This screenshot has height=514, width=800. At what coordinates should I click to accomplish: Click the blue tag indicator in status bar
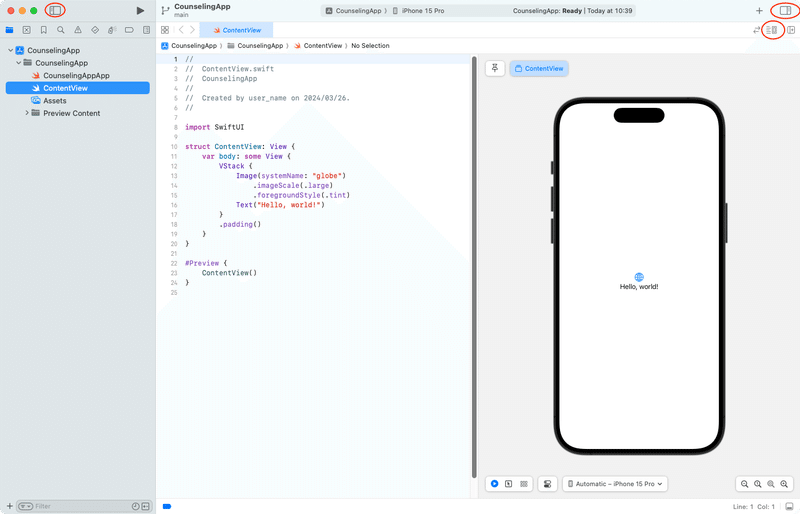click(167, 506)
